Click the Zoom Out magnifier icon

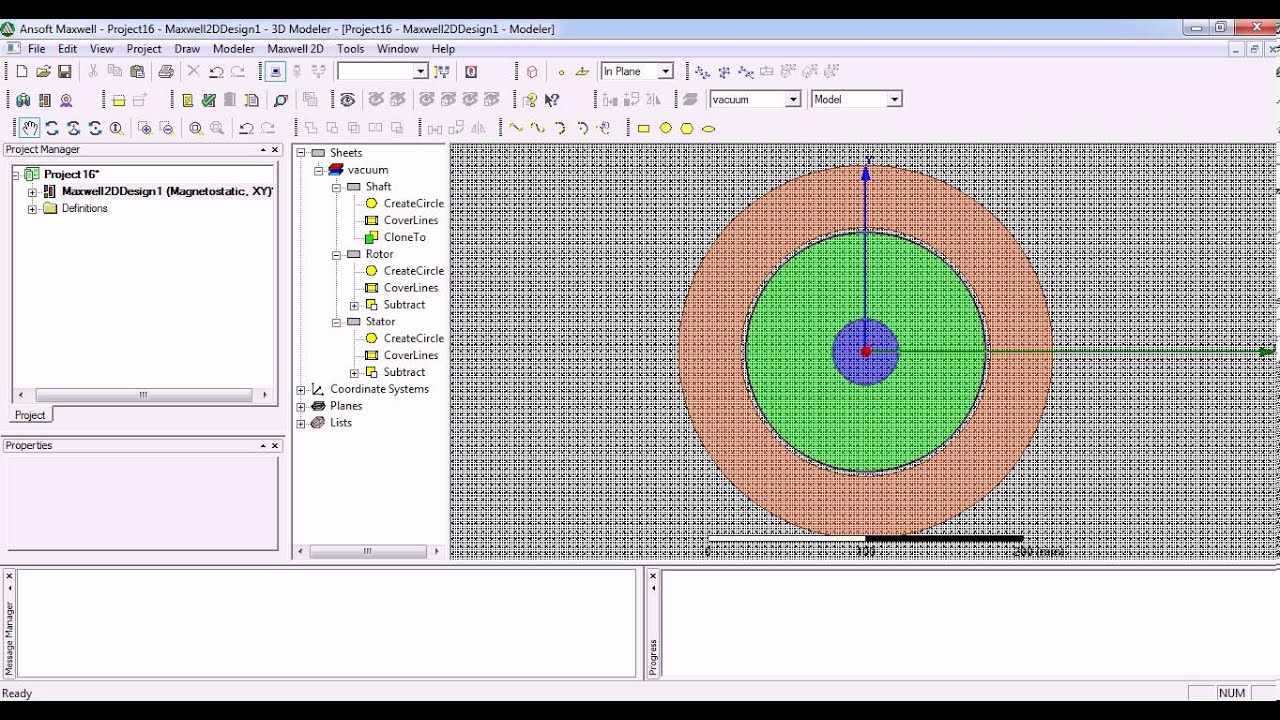click(x=167, y=128)
